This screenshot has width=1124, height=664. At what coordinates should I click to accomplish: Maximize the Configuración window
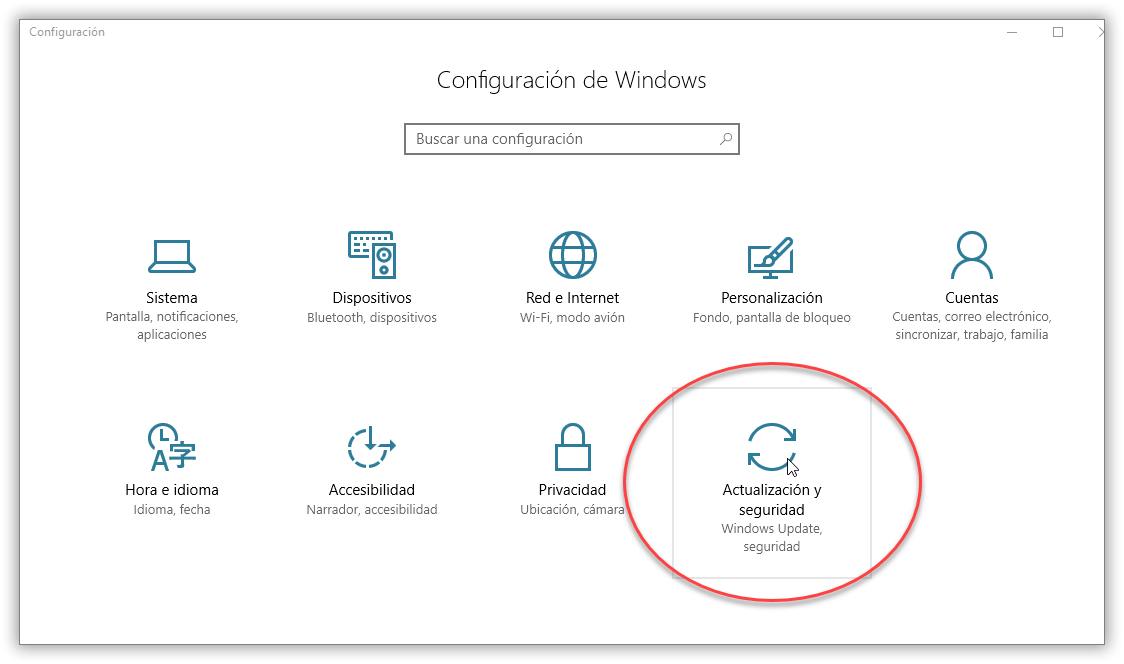[1057, 32]
